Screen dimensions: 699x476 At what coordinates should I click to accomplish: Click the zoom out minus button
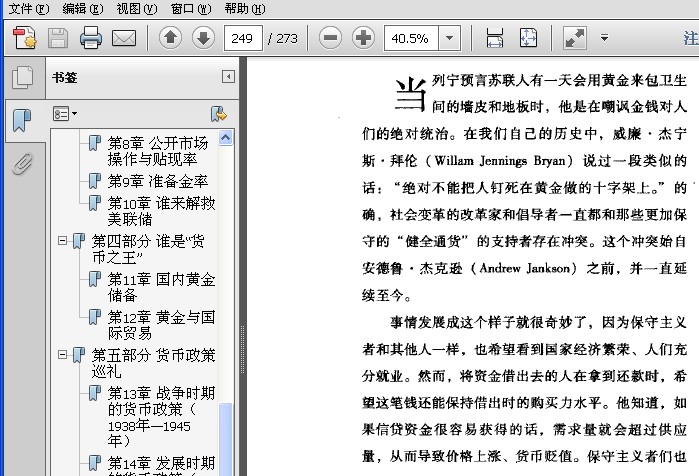331,39
